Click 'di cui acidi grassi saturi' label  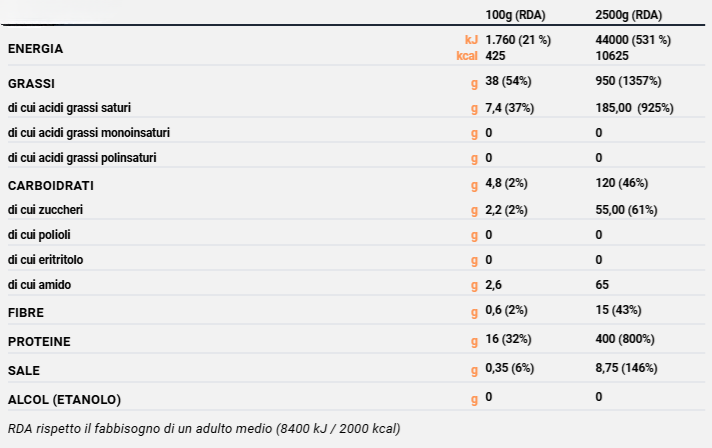click(x=69, y=107)
